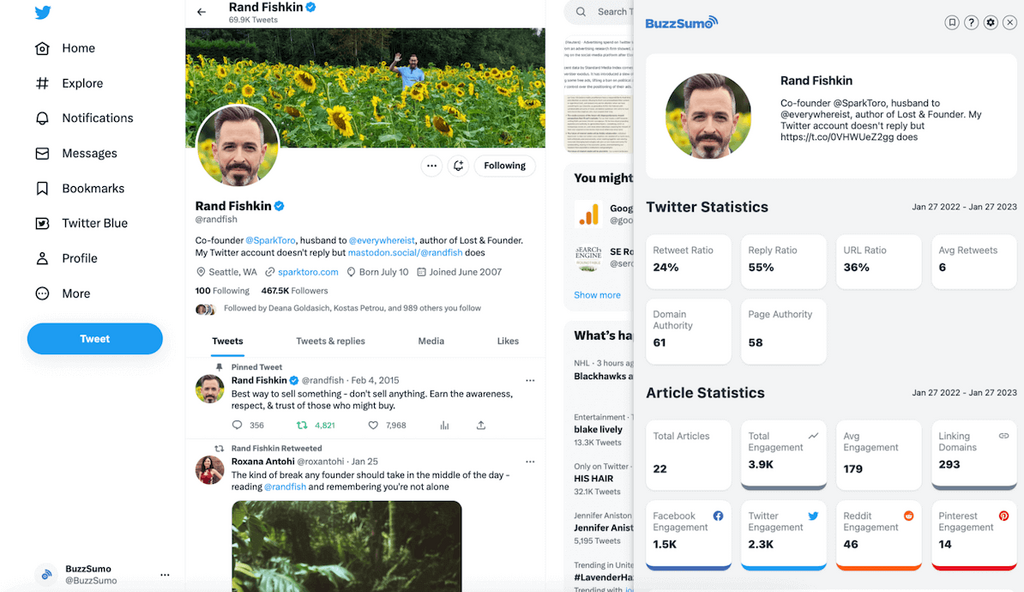
Task: Like the pinned tweet heart icon
Action: (373, 425)
